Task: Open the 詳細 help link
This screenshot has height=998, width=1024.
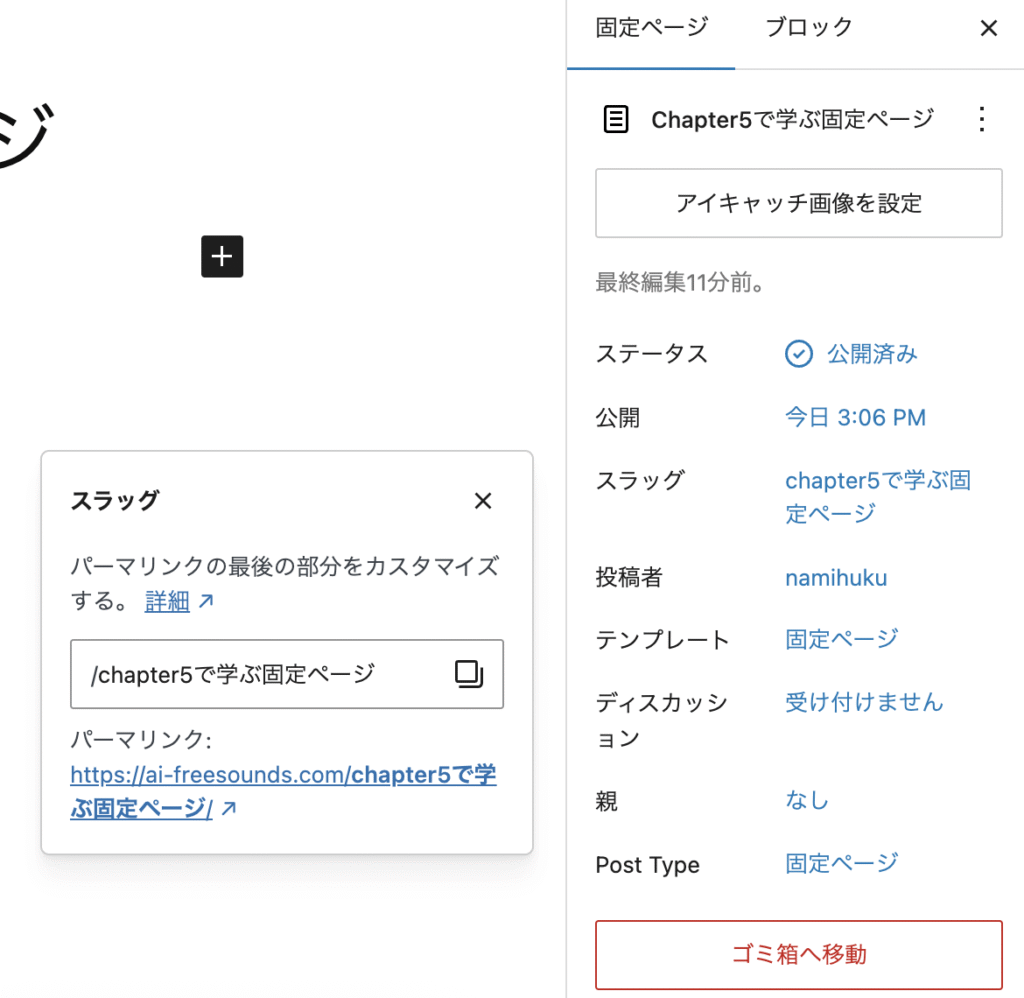Action: point(168,602)
